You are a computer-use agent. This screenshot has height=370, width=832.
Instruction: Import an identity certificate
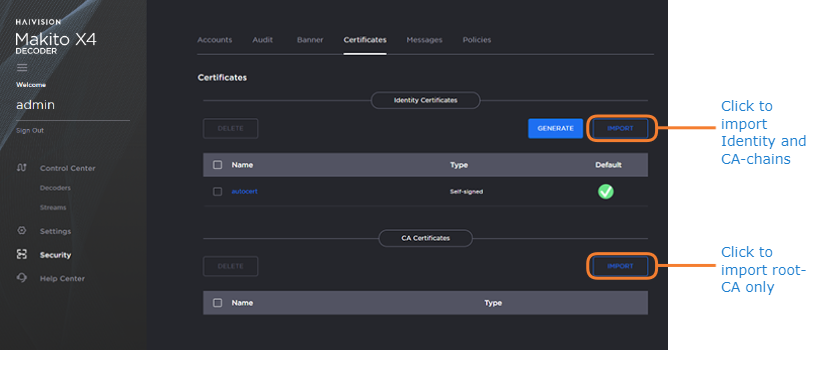pos(620,128)
